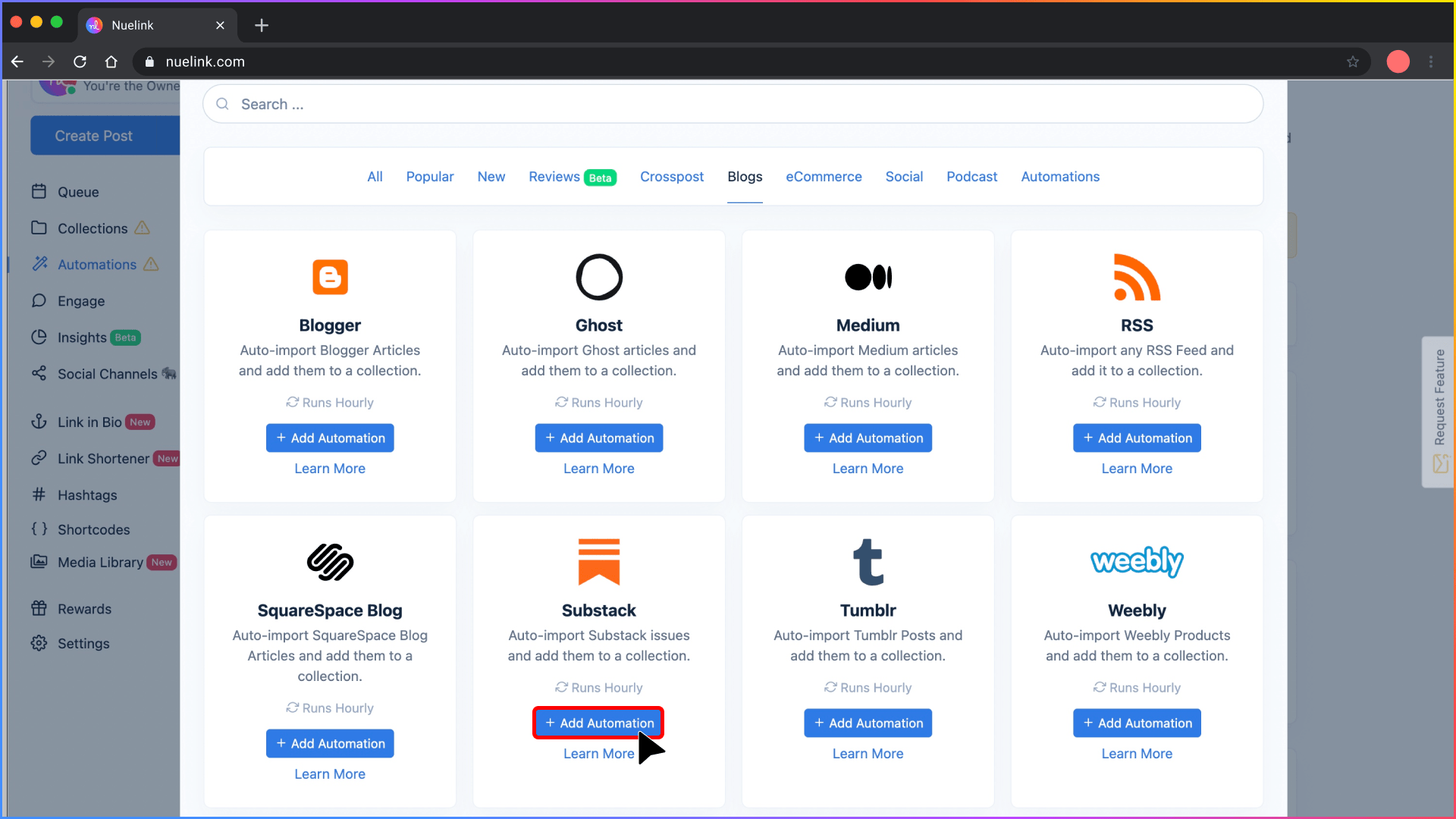This screenshot has height=819, width=1456.
Task: Click the SquareSpace logo icon
Action: pos(330,563)
